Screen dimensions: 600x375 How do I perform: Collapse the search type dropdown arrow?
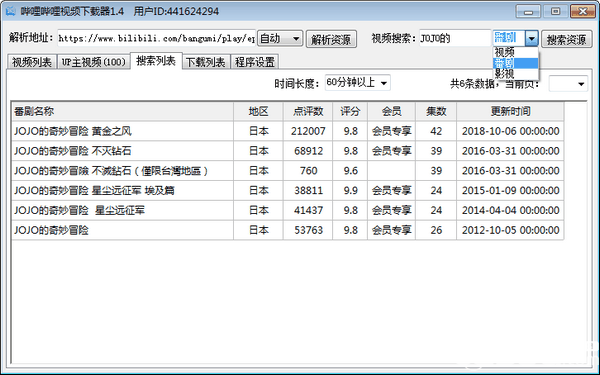tap(532, 38)
